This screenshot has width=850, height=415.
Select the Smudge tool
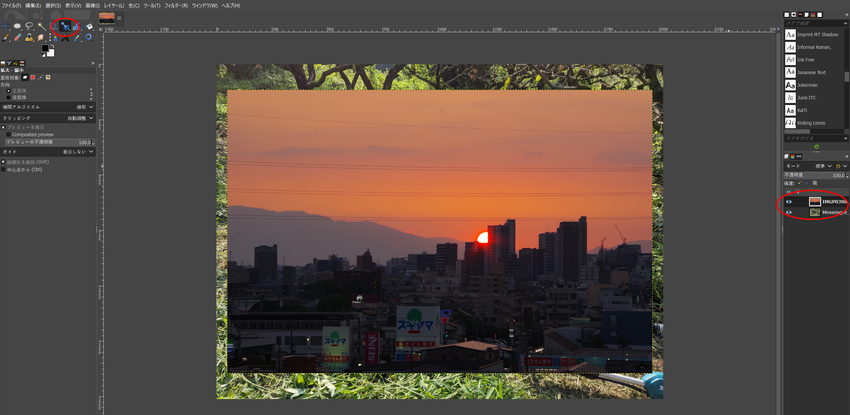[x=41, y=37]
